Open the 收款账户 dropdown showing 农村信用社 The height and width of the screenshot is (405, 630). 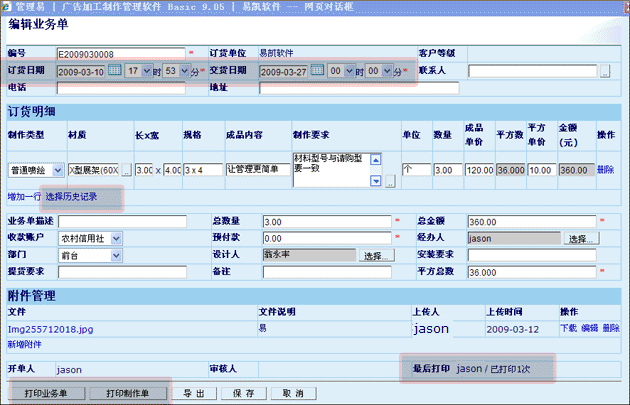coord(117,238)
